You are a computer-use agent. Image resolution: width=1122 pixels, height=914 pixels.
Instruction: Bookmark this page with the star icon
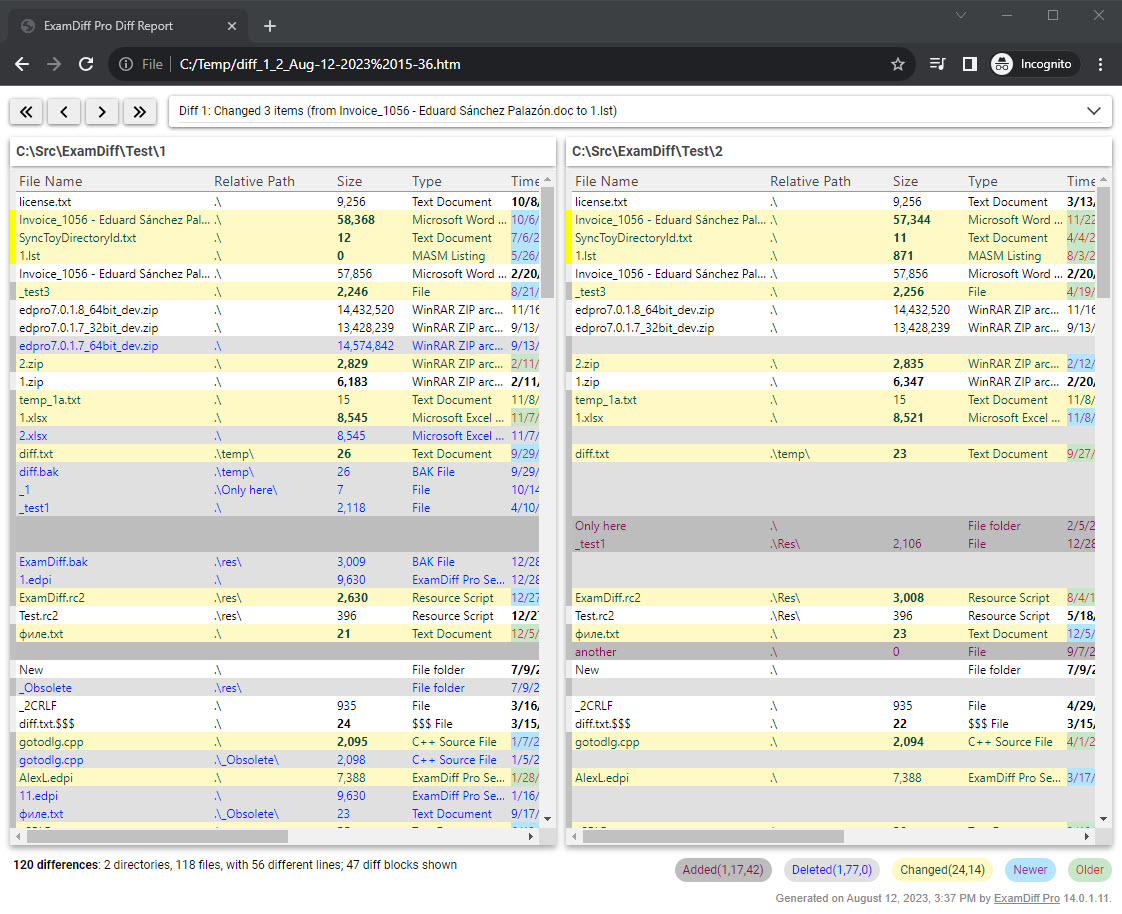(x=897, y=64)
